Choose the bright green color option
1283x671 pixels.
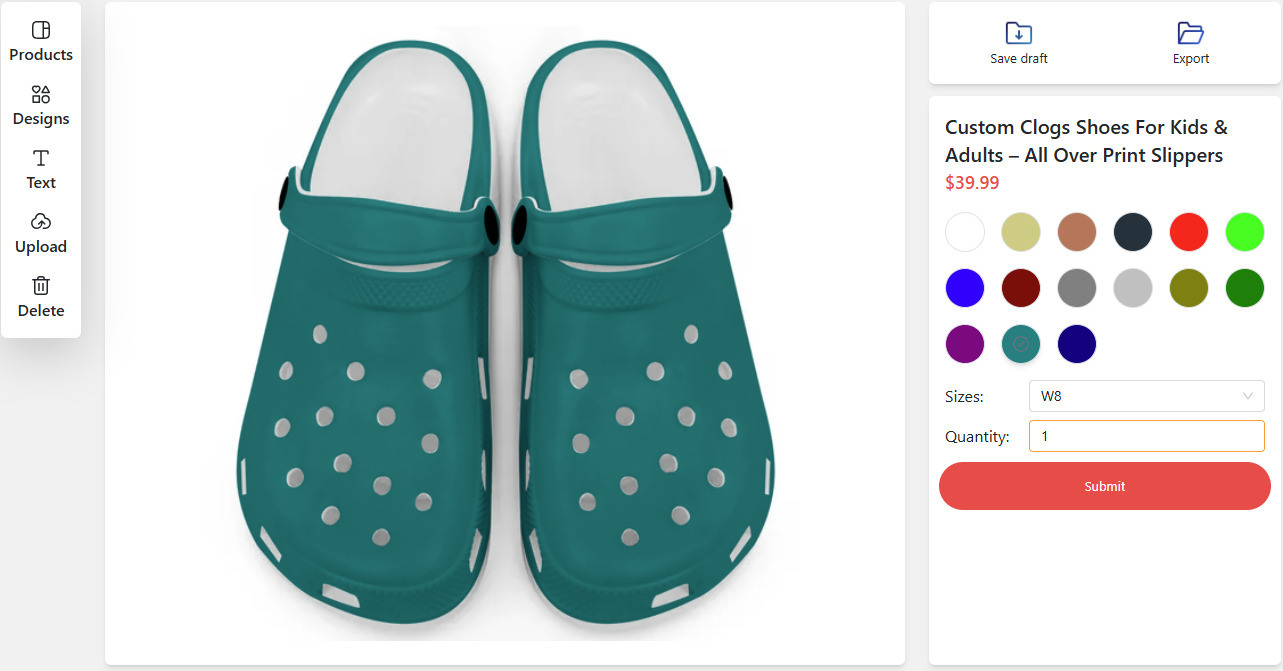click(1244, 231)
